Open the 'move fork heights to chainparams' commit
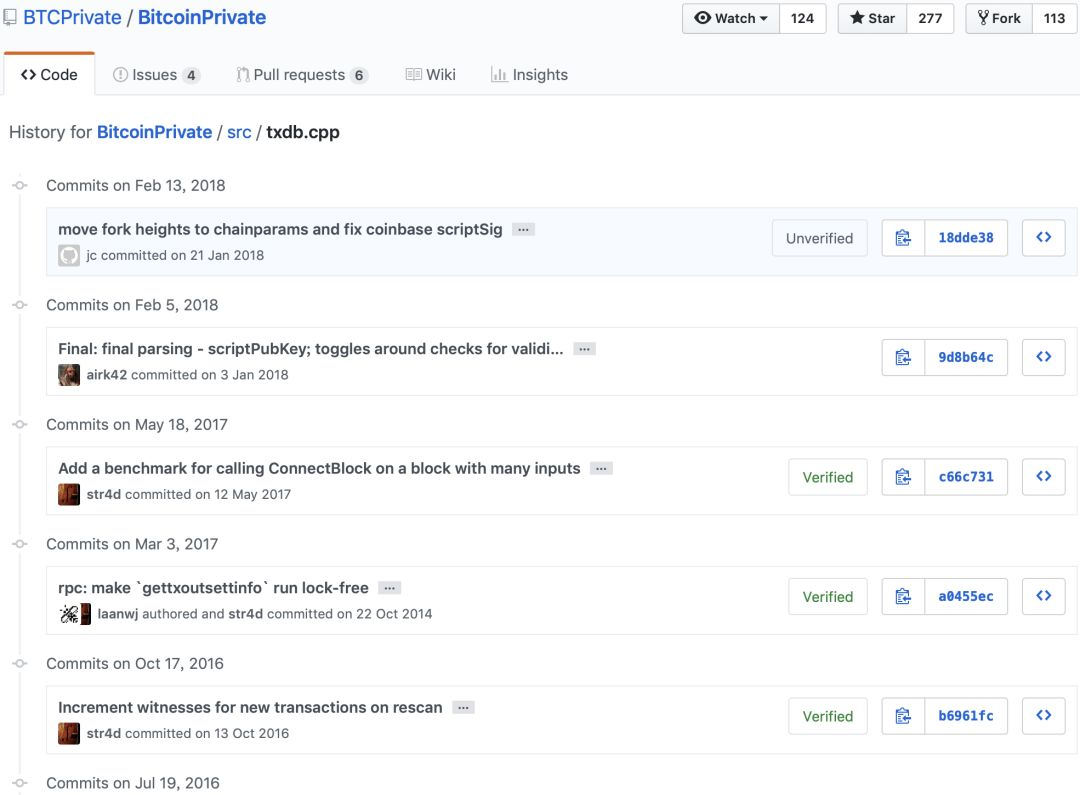 pyautogui.click(x=280, y=229)
